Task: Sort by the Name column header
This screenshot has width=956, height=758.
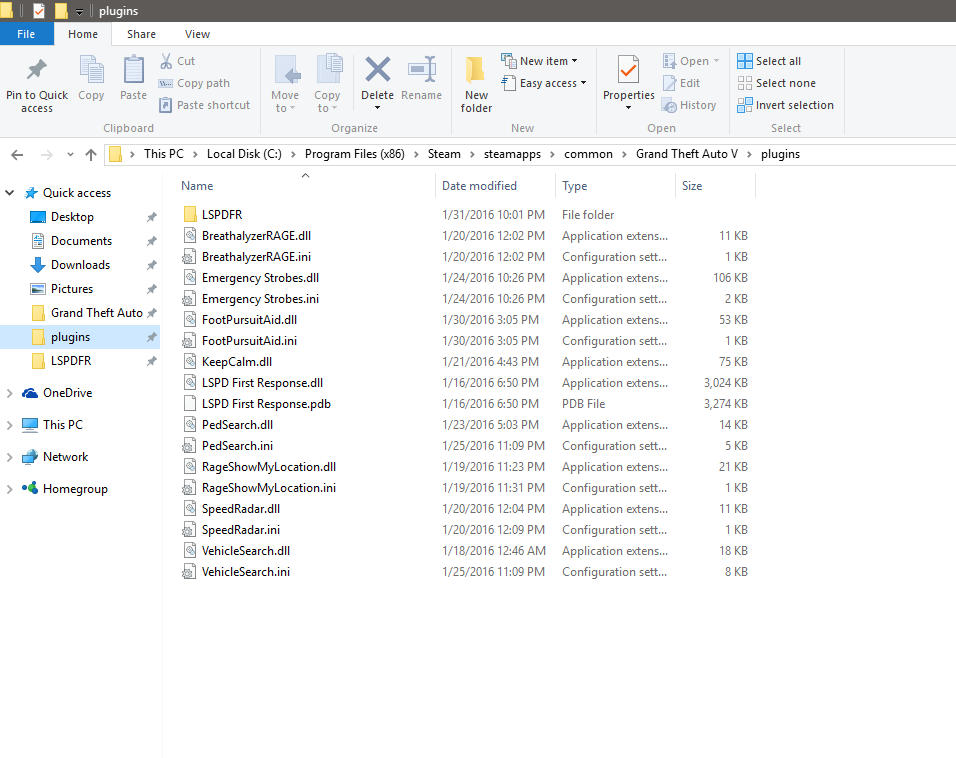Action: point(305,186)
